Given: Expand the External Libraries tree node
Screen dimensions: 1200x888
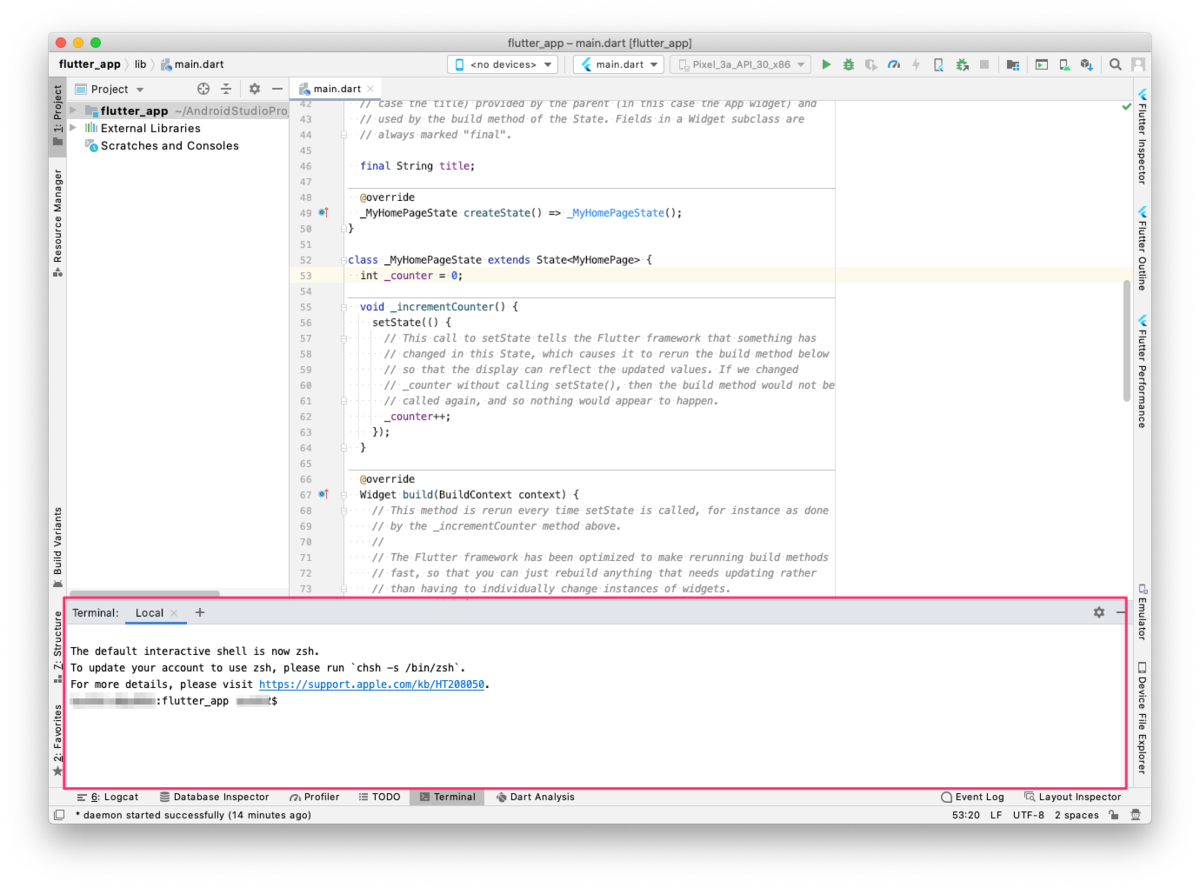Looking at the screenshot, I should (74, 128).
